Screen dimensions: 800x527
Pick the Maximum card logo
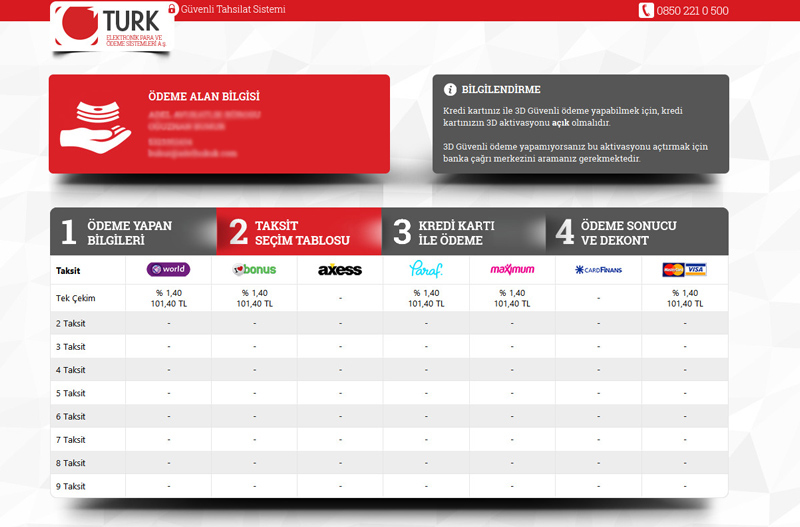click(512, 270)
